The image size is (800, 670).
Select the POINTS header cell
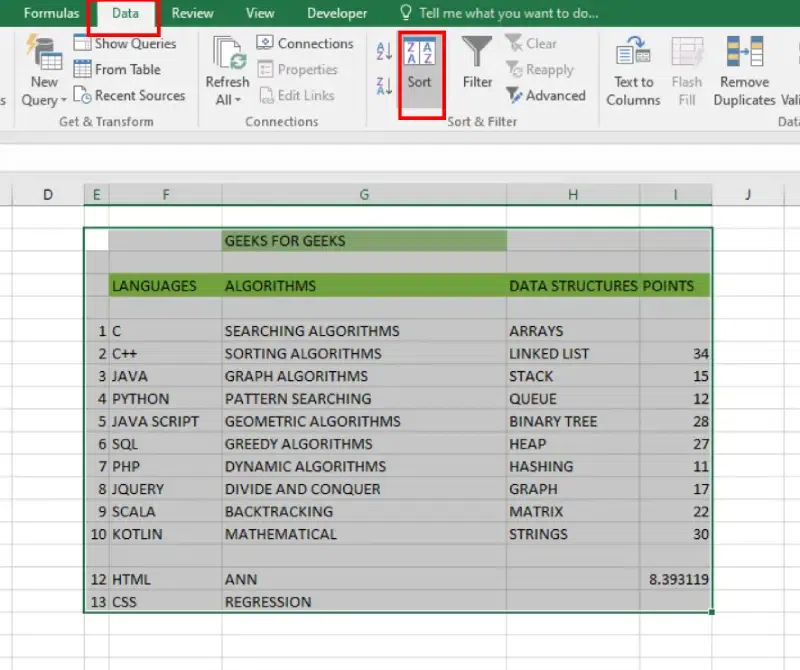(676, 285)
